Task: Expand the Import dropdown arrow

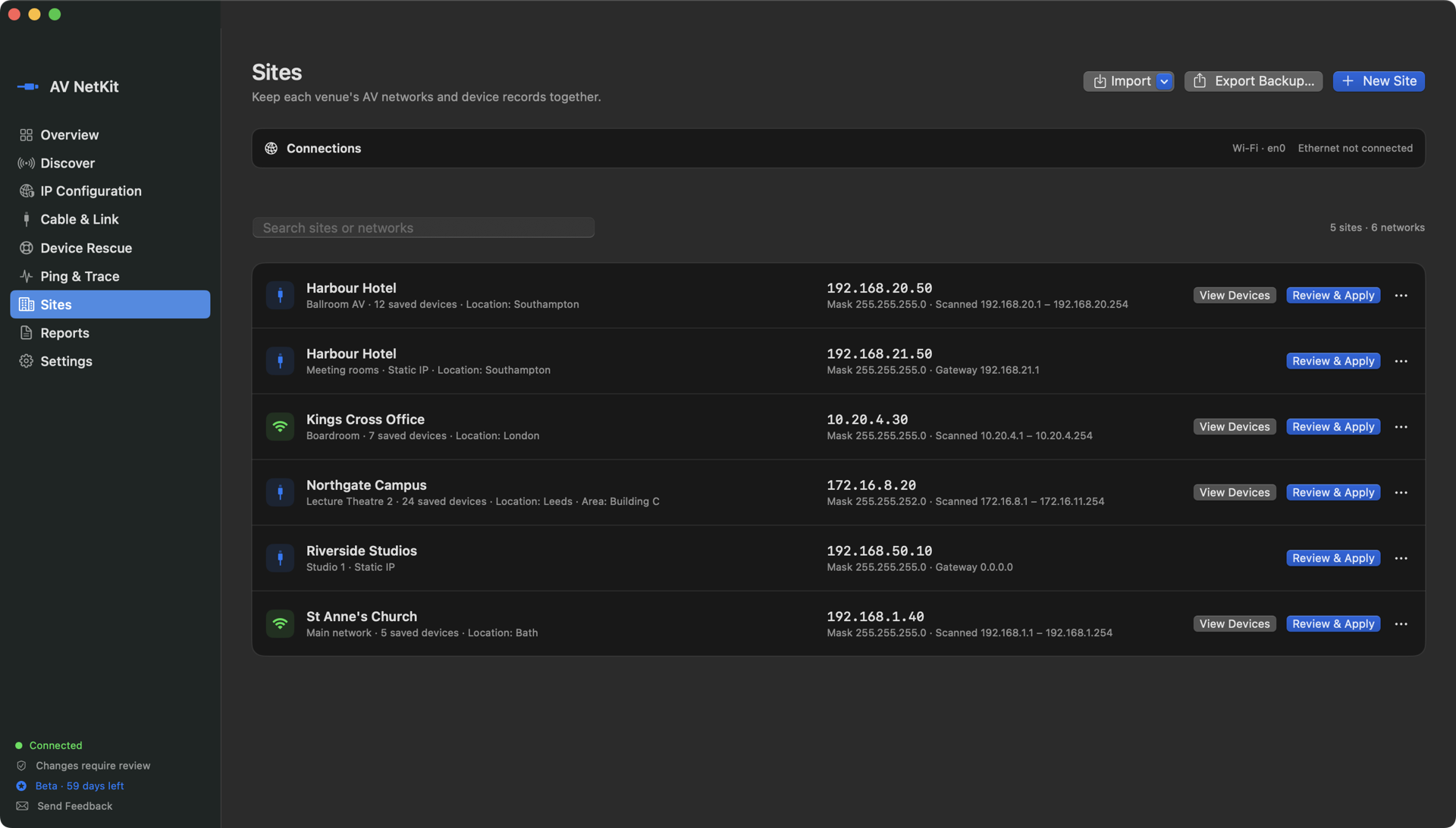Action: (x=1164, y=81)
